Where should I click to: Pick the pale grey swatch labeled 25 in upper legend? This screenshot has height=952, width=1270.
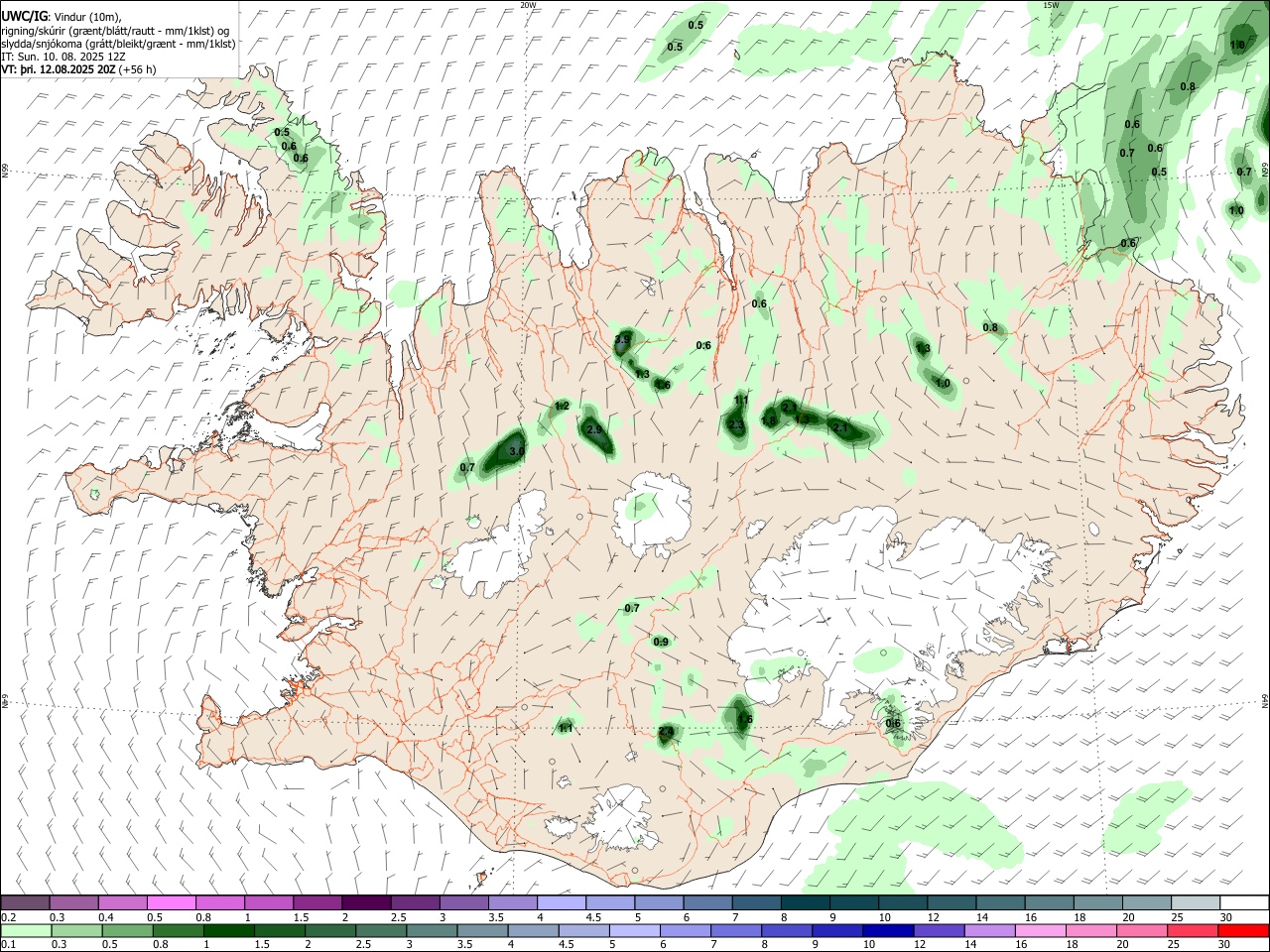pos(1195,902)
